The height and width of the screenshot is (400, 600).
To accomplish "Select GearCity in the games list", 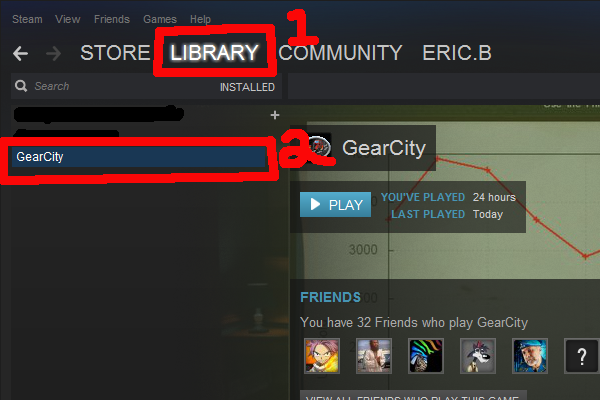I will pyautogui.click(x=139, y=157).
